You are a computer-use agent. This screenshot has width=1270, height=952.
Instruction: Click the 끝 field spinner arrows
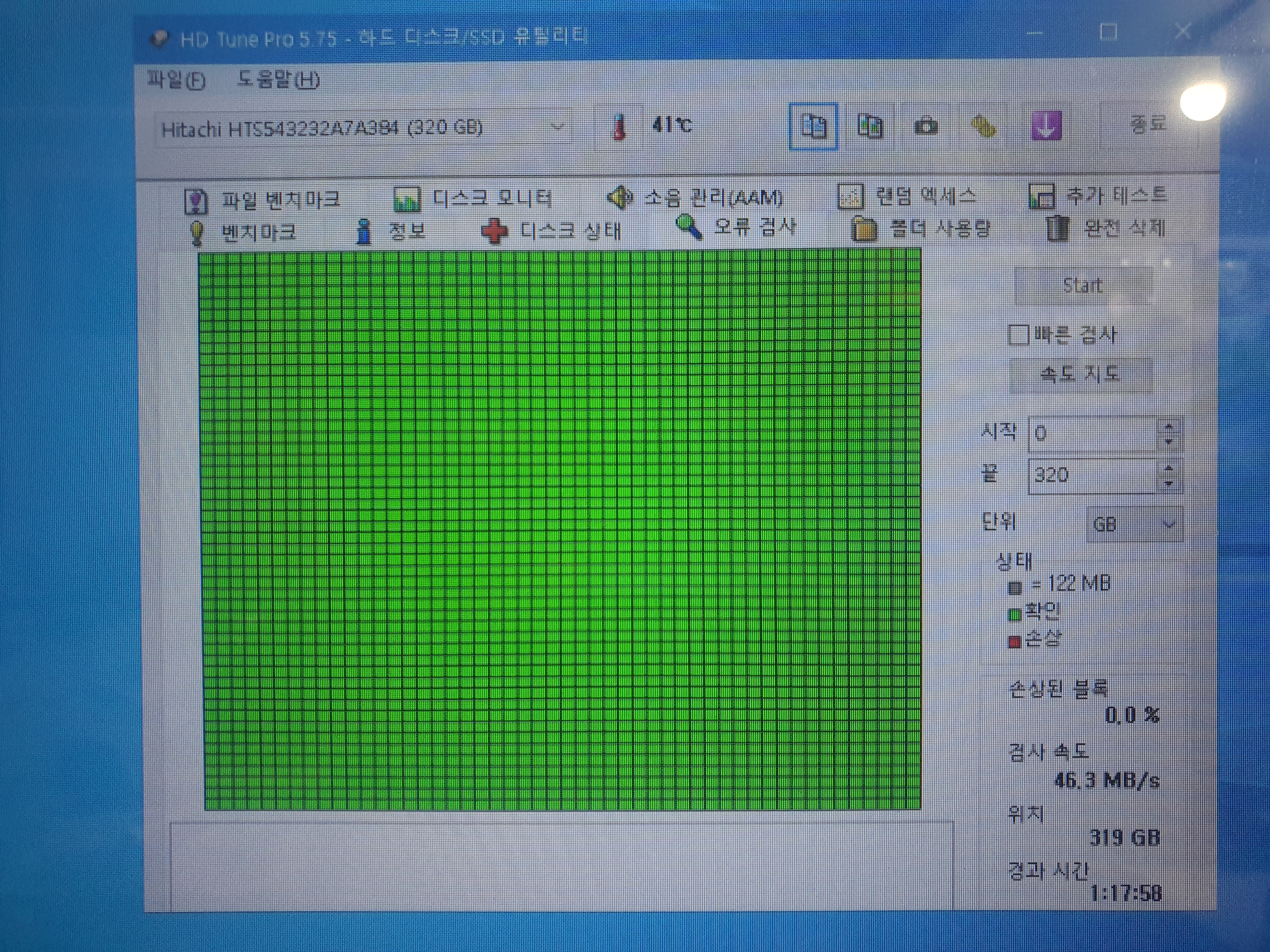[x=1170, y=476]
